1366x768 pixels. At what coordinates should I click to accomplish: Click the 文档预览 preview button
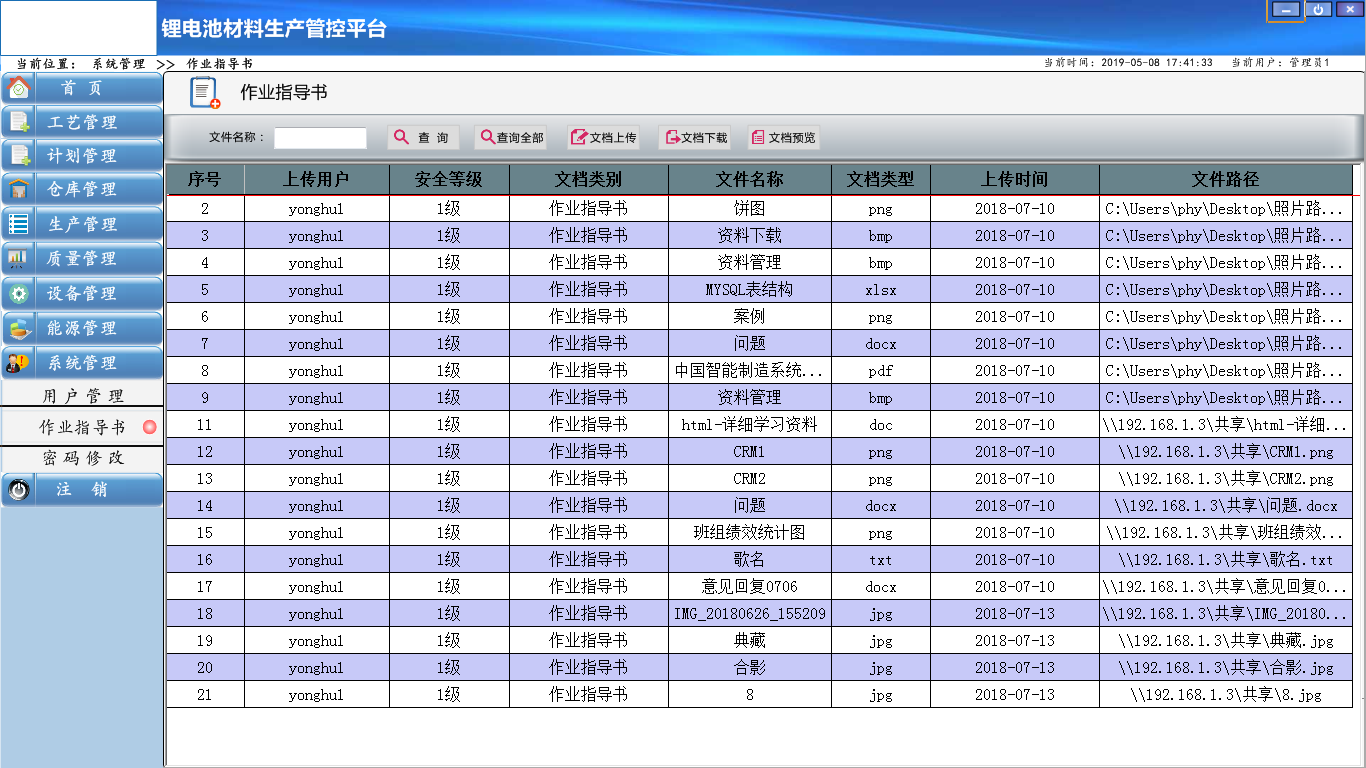pos(783,138)
